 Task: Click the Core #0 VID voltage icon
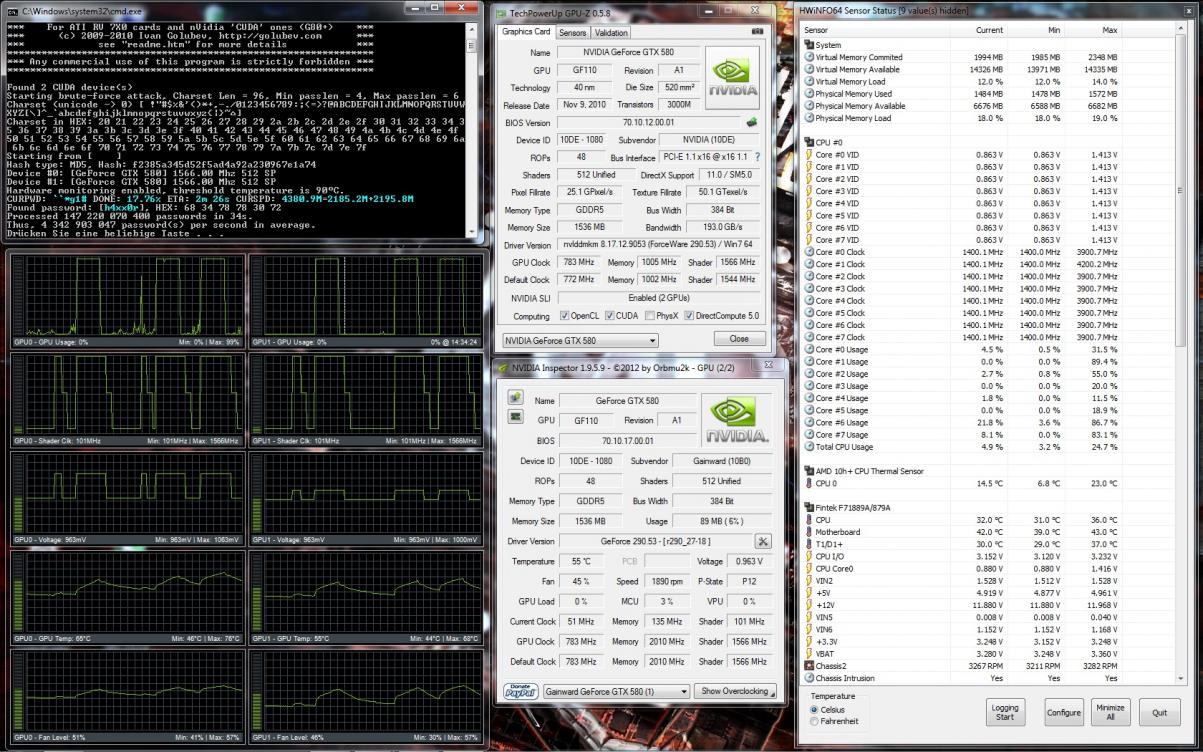(x=809, y=154)
